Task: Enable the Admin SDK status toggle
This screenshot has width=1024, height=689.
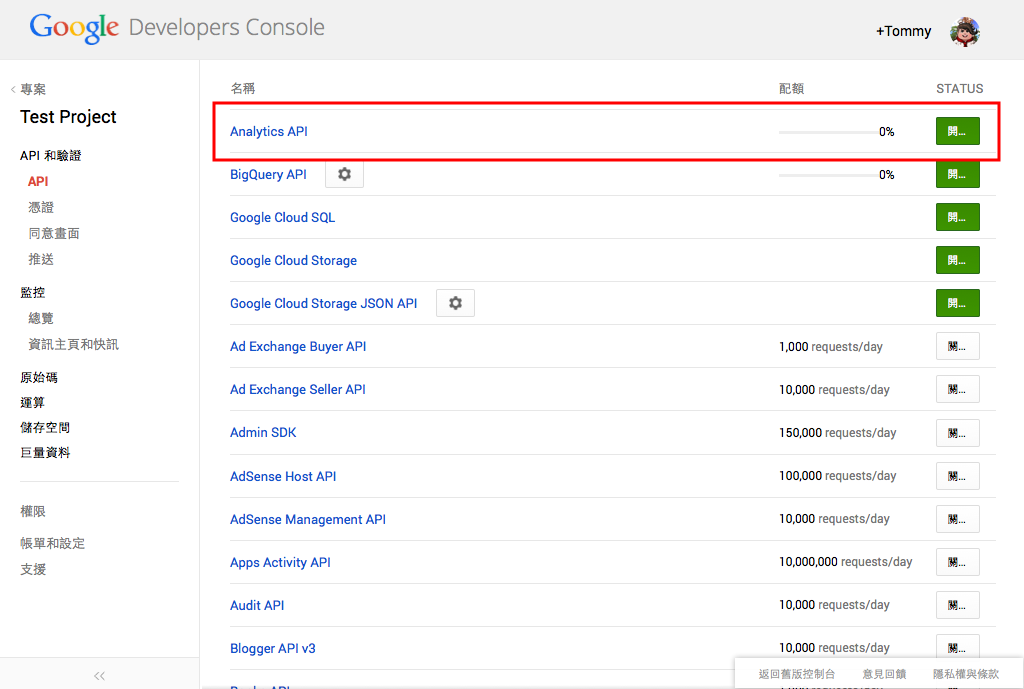Action: tap(957, 432)
